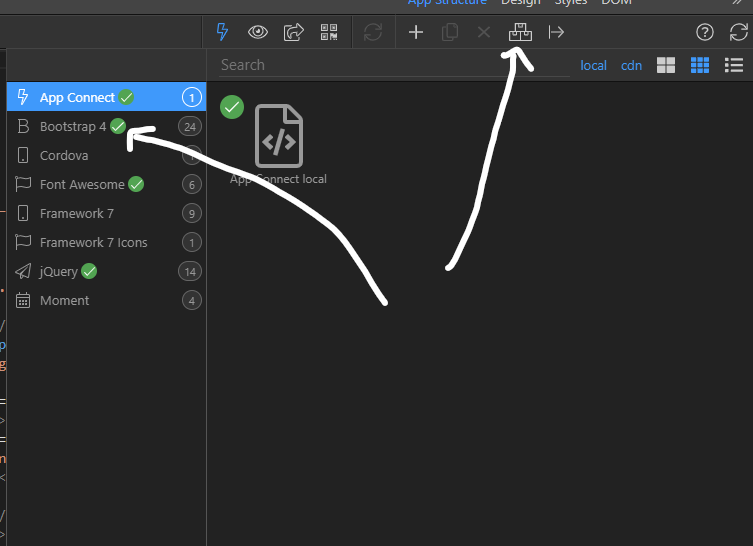
Task: Select Font Awesome in the list
Action: pyautogui.click(x=107, y=184)
